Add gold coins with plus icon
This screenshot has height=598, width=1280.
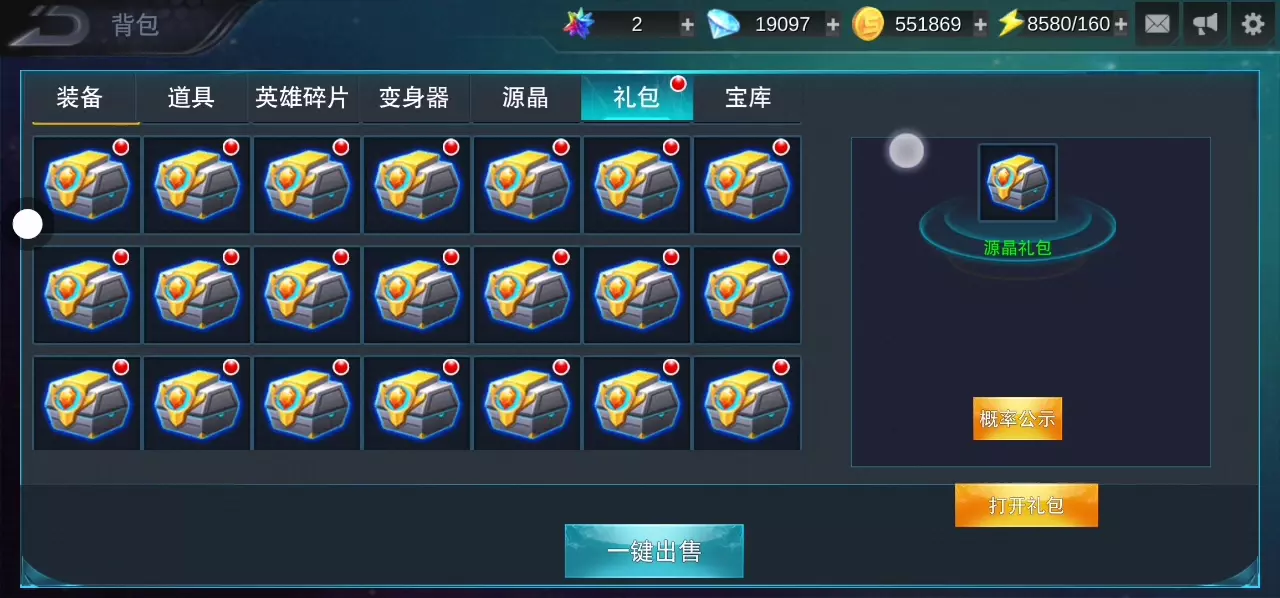click(x=980, y=25)
